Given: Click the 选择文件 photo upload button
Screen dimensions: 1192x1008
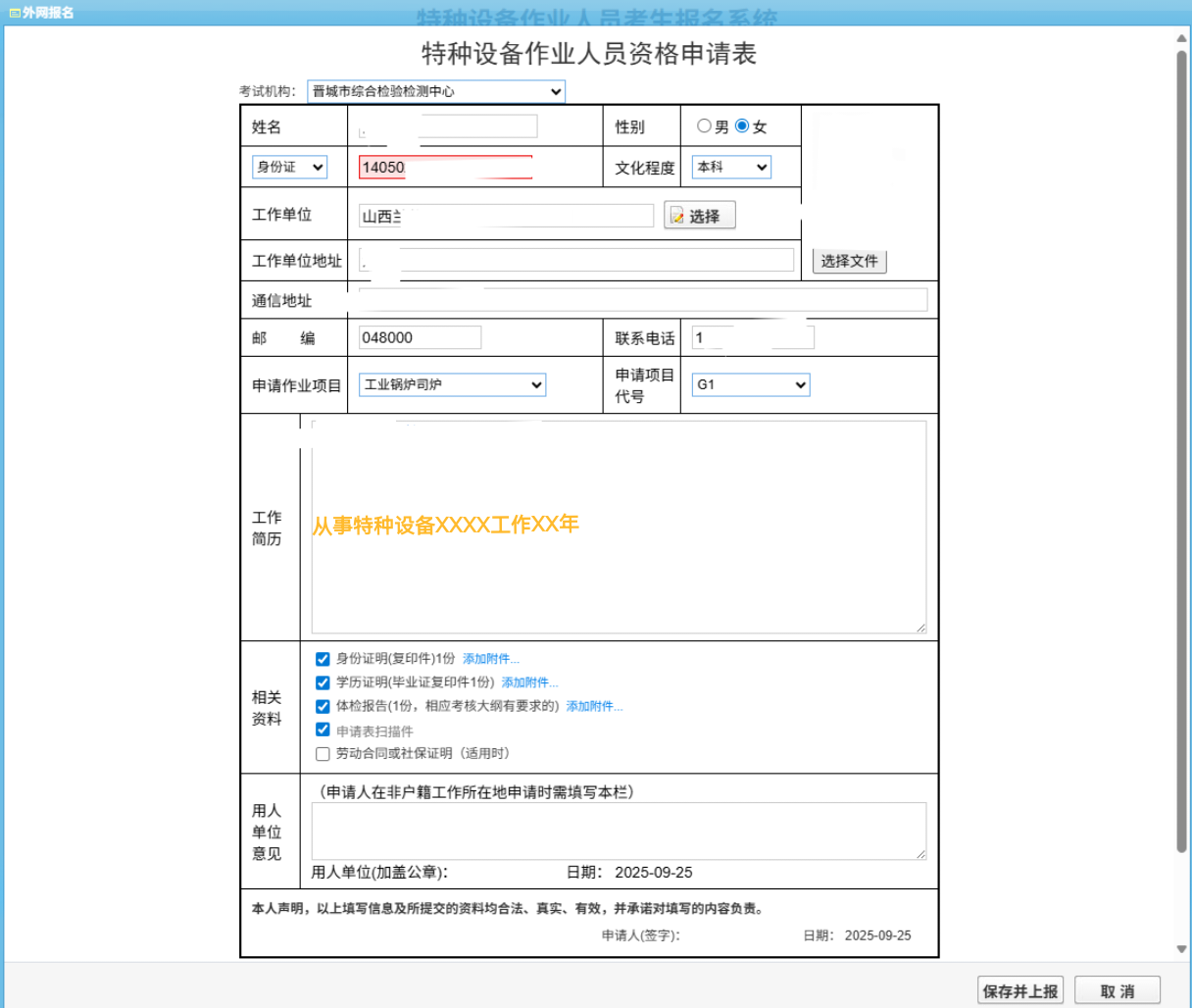Looking at the screenshot, I should [849, 261].
